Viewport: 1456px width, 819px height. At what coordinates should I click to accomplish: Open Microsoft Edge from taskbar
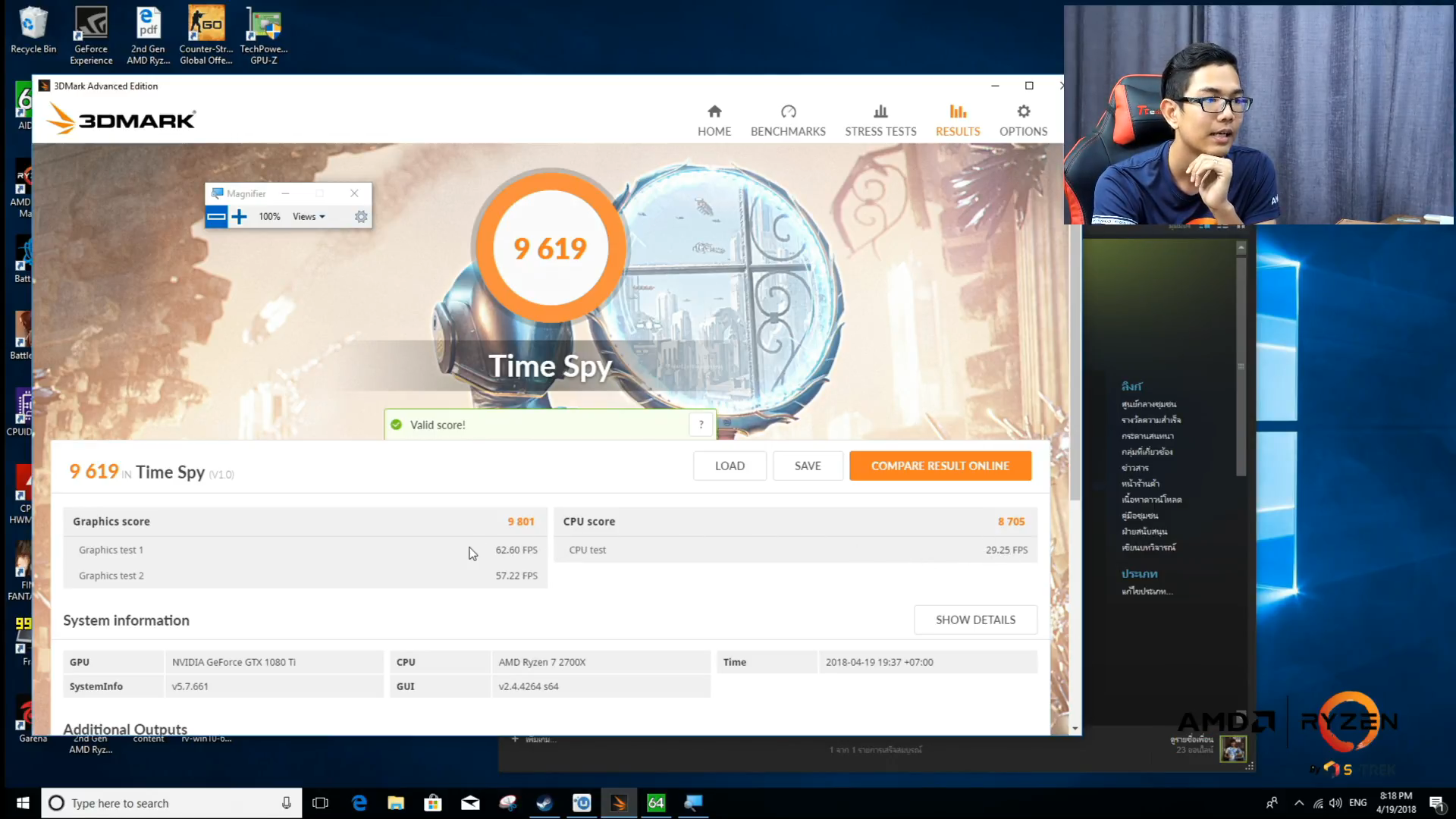pos(359,803)
